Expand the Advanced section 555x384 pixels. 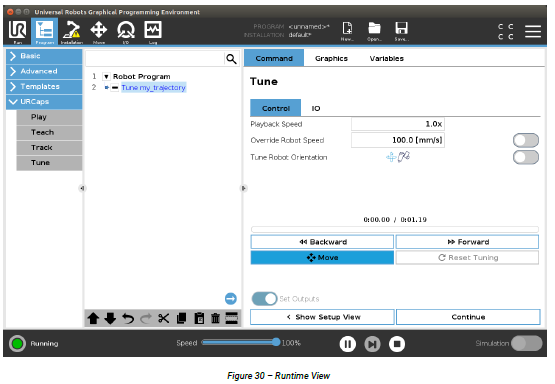click(x=44, y=71)
